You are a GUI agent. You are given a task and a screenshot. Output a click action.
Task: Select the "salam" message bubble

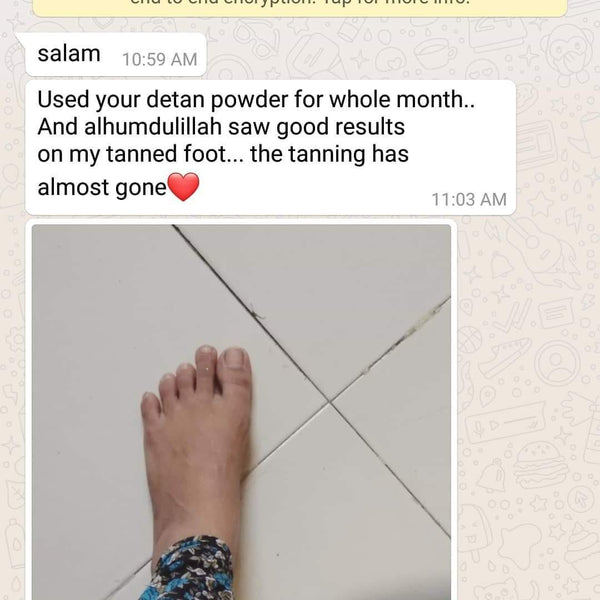pos(116,54)
